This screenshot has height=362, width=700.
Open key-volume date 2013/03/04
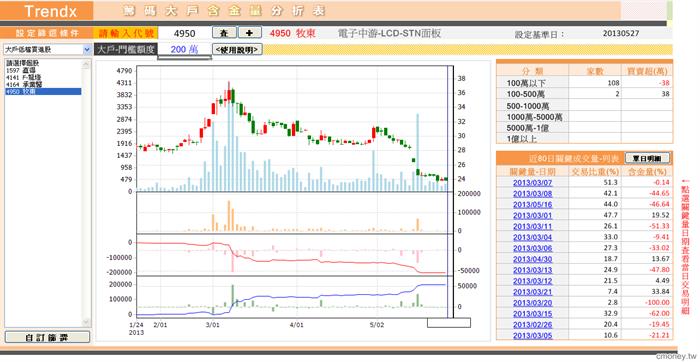532,237
